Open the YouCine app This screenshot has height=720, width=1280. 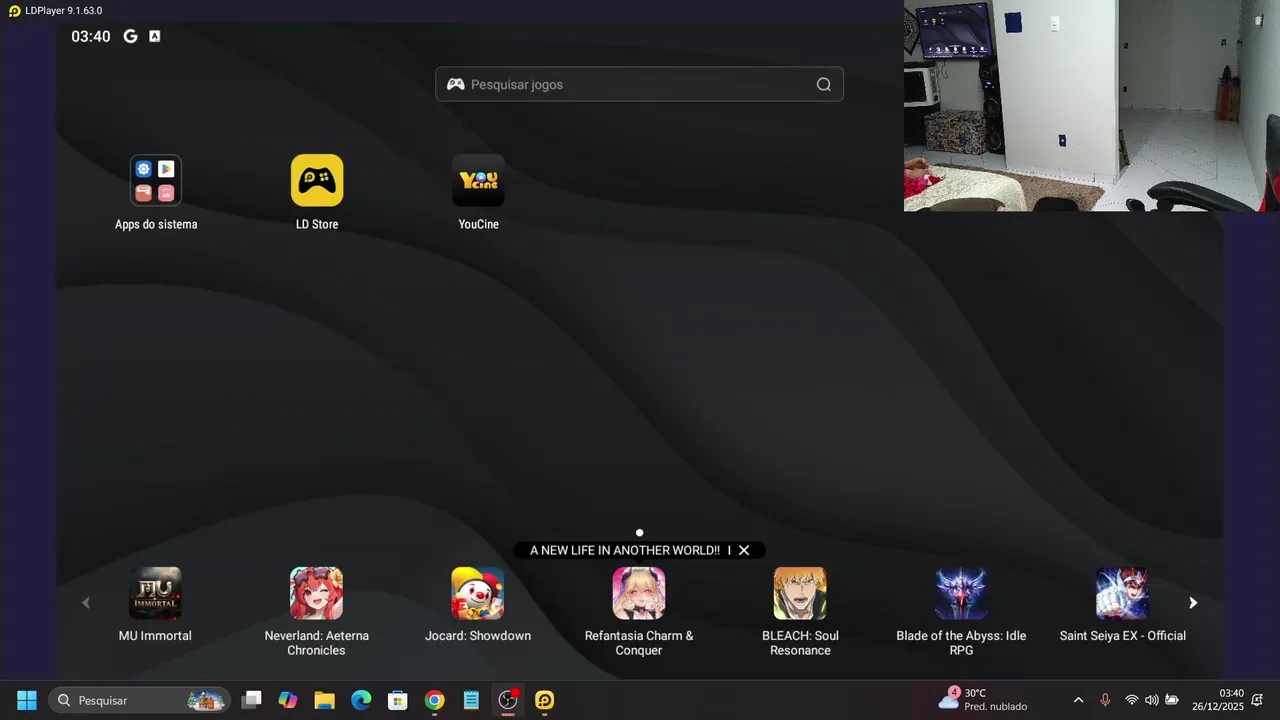(x=478, y=180)
